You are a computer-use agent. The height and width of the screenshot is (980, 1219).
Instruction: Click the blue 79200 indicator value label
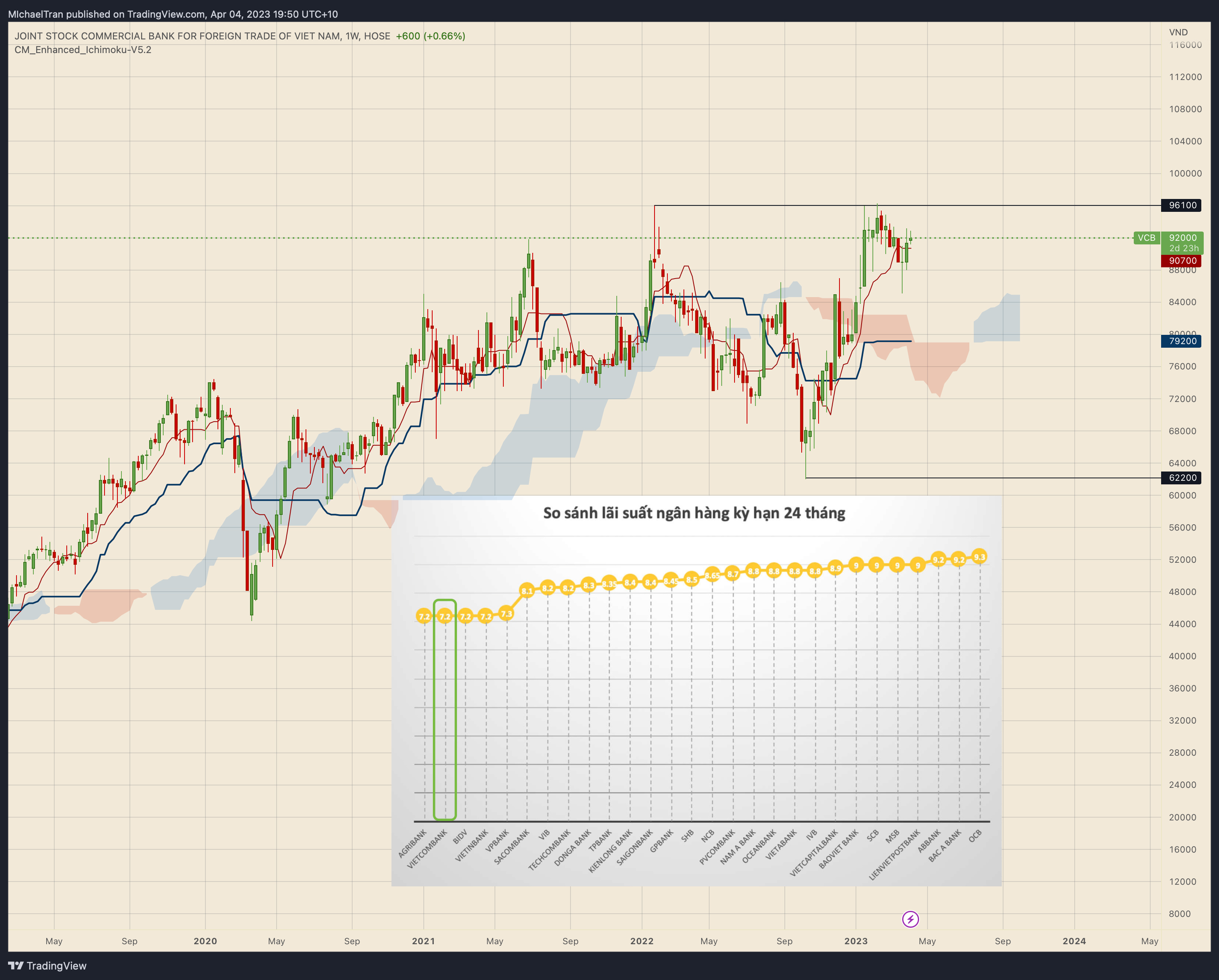[1181, 341]
